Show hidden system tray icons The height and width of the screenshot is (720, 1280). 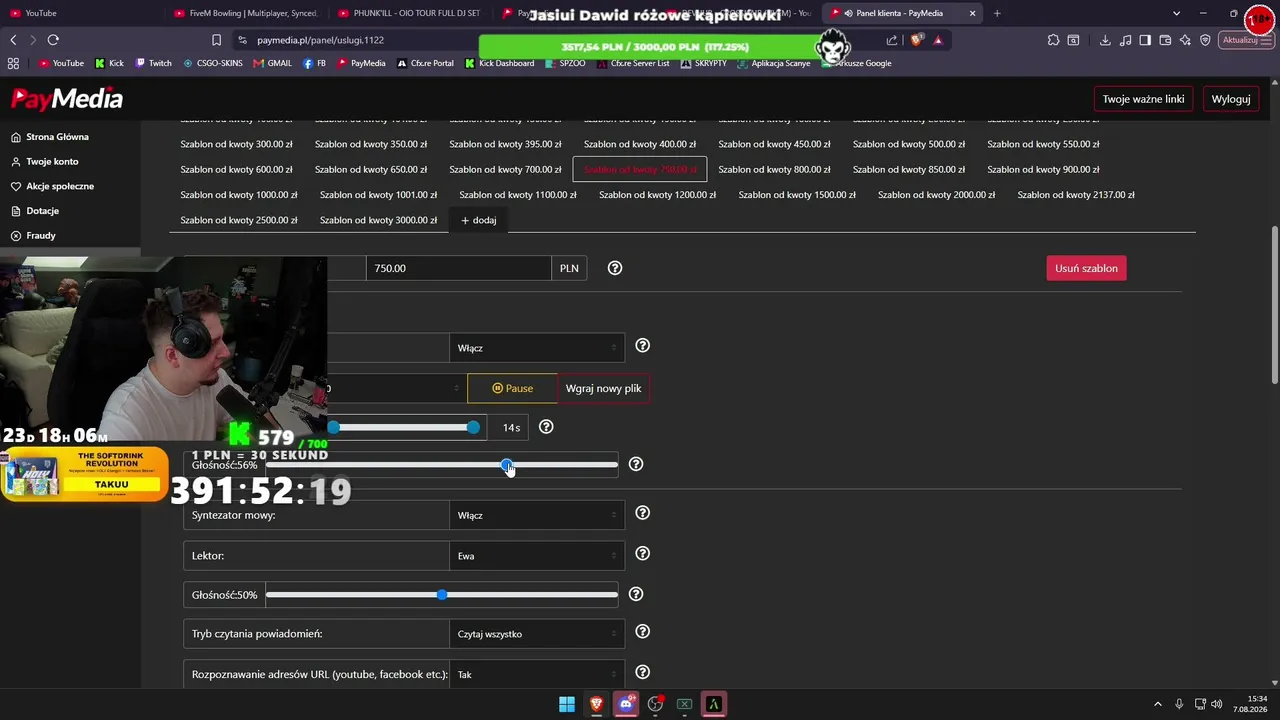[x=1158, y=704]
